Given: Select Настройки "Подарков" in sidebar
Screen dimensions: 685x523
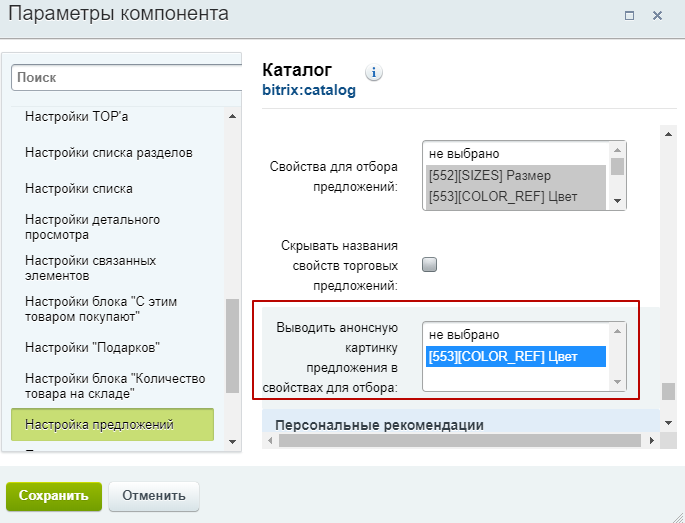Looking at the screenshot, I should click(93, 347).
